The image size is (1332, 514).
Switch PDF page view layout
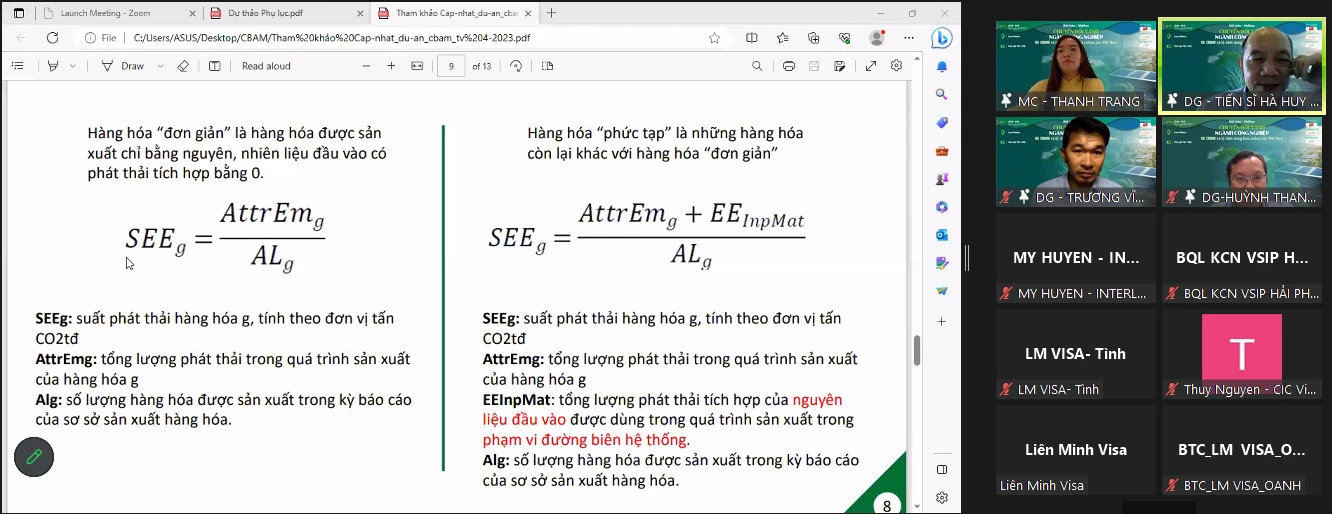coord(547,66)
